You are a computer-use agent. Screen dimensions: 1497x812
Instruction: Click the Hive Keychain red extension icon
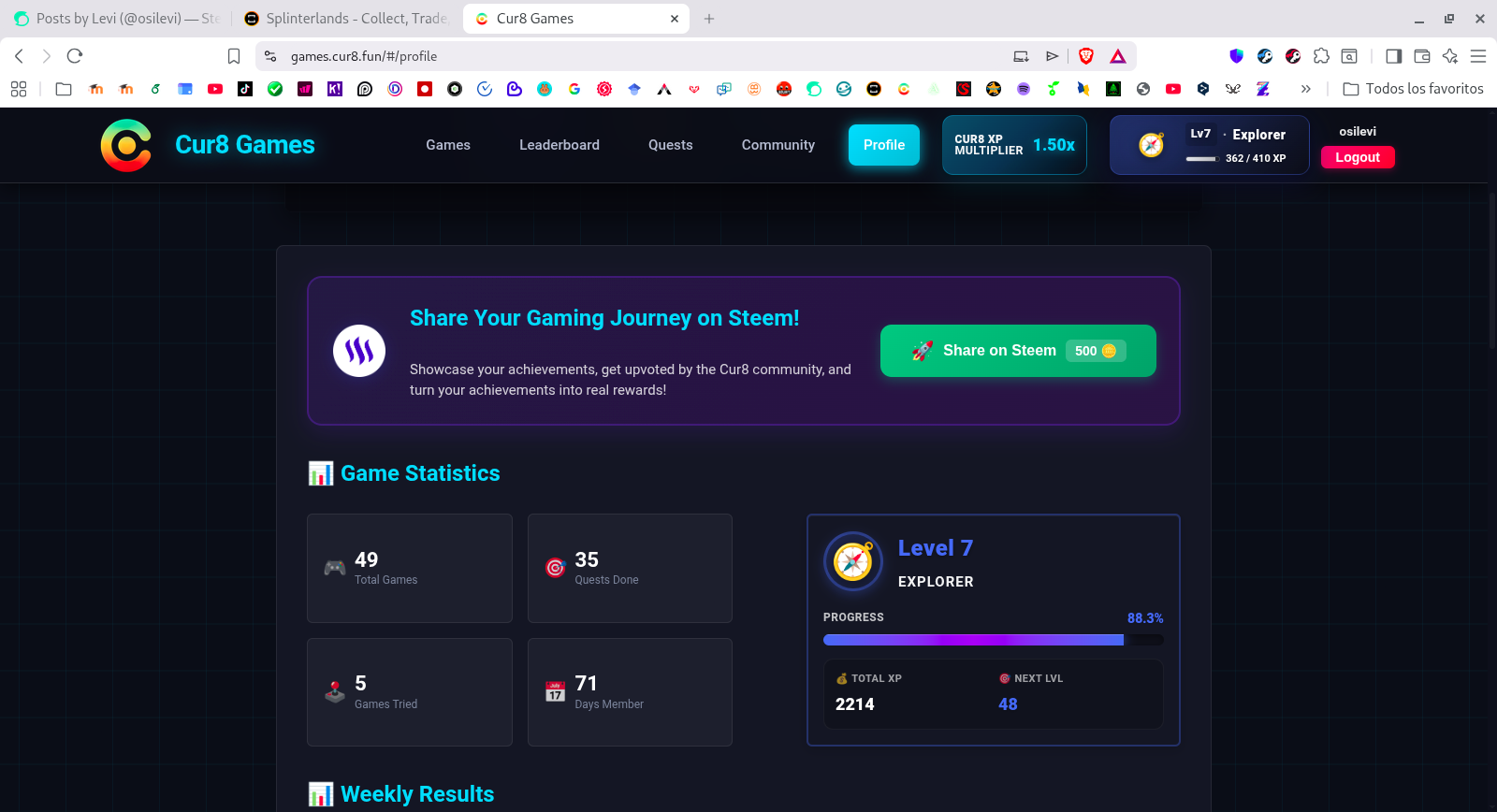point(1293,56)
